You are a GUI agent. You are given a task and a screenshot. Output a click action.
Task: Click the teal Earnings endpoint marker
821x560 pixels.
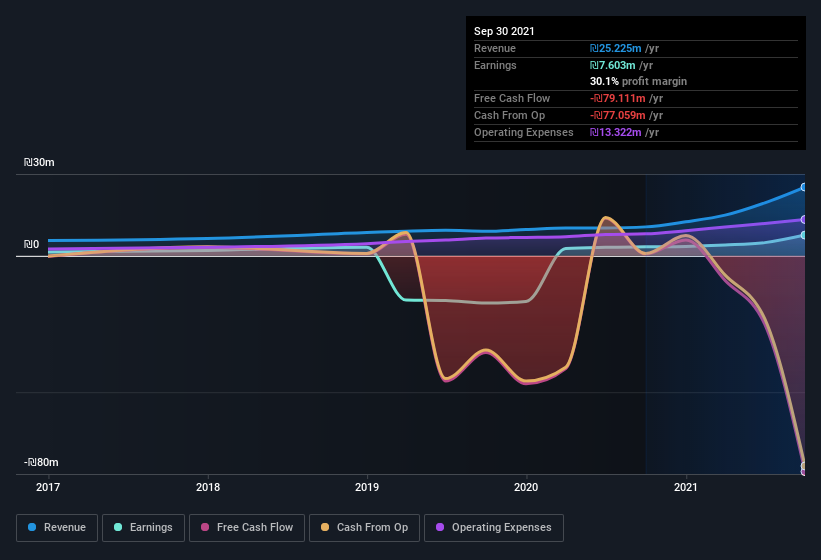803,236
